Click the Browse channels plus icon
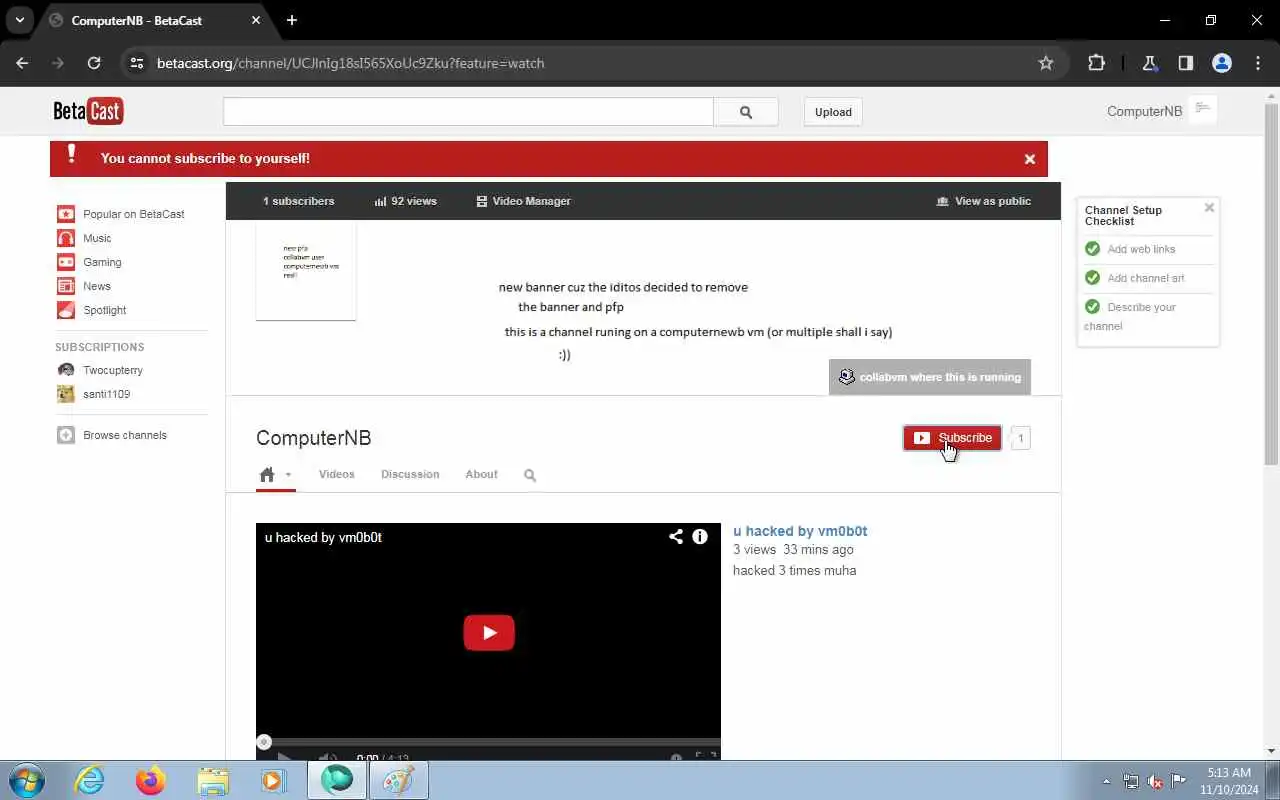Screen dimensions: 1280x800 coord(66,435)
